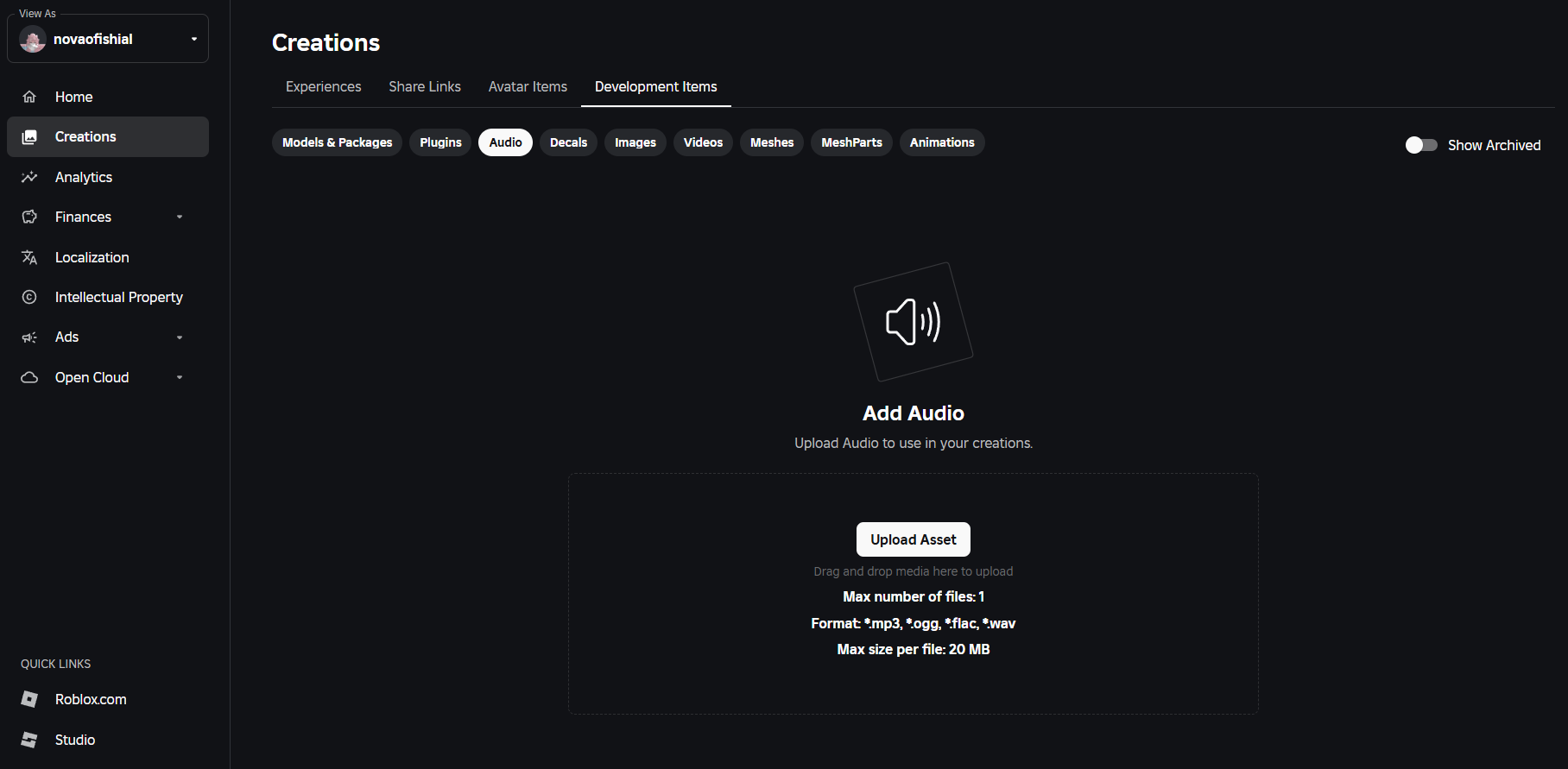
Task: Expand the Ads submenu arrow
Action: (180, 337)
